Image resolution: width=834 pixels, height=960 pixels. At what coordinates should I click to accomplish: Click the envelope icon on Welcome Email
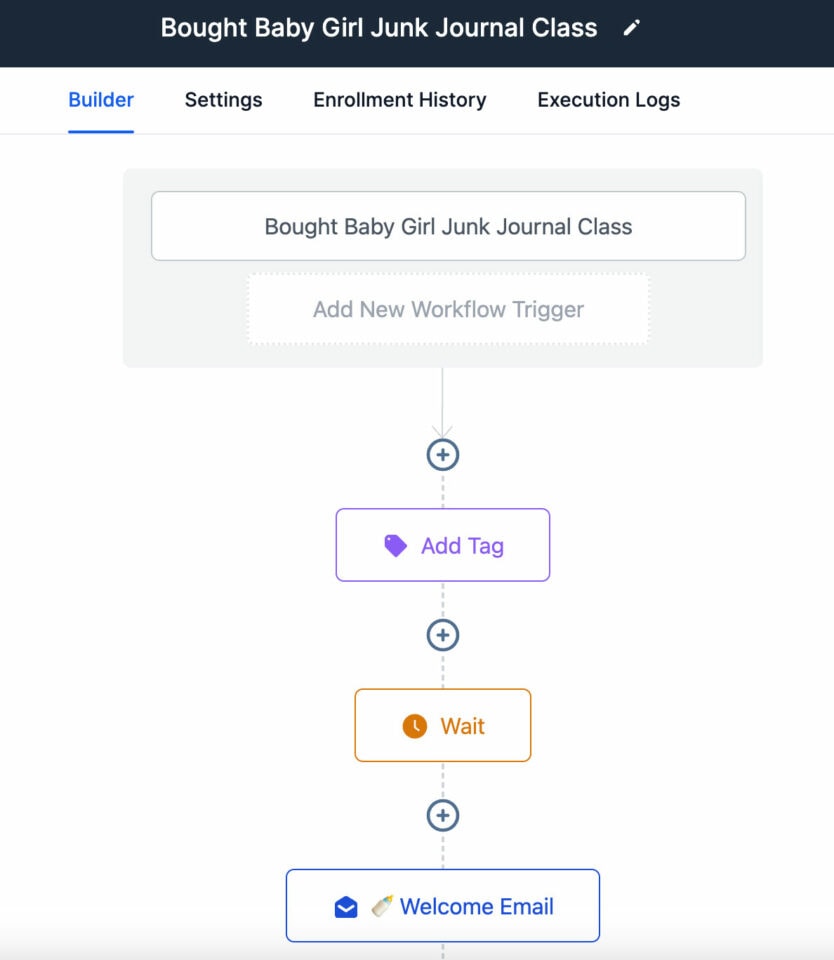coord(345,906)
